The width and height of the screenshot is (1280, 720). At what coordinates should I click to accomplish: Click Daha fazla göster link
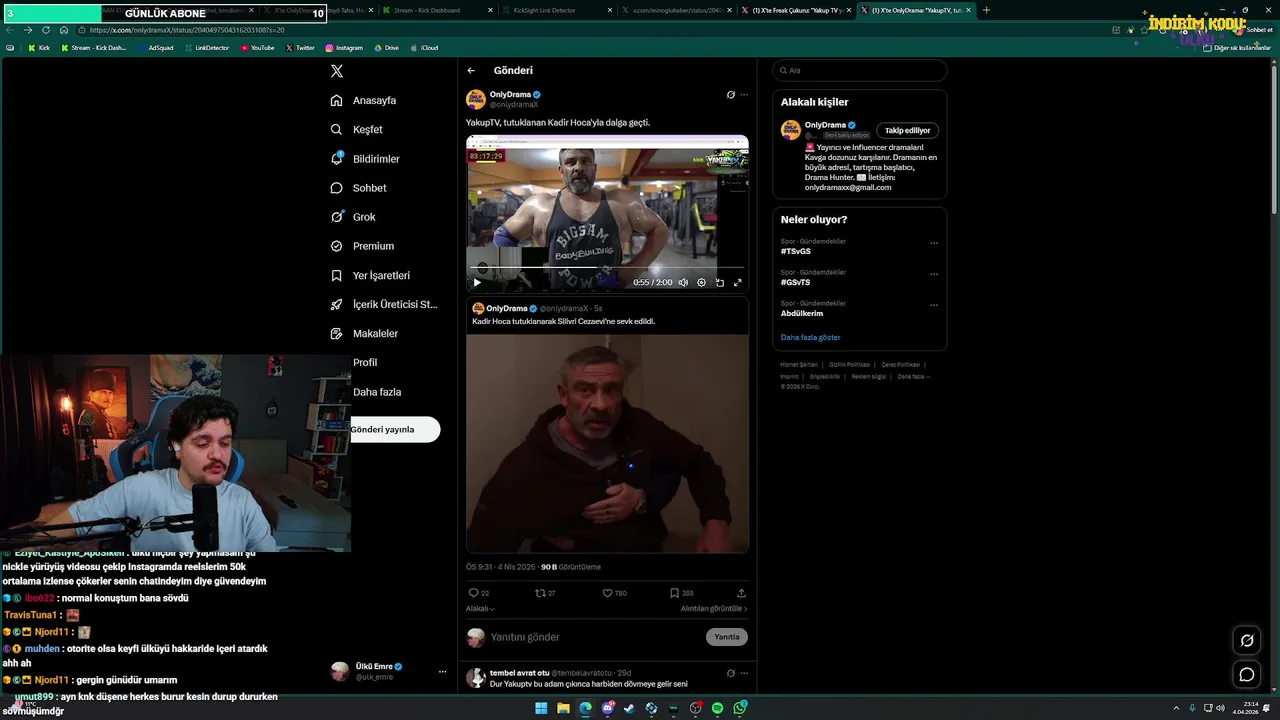811,338
